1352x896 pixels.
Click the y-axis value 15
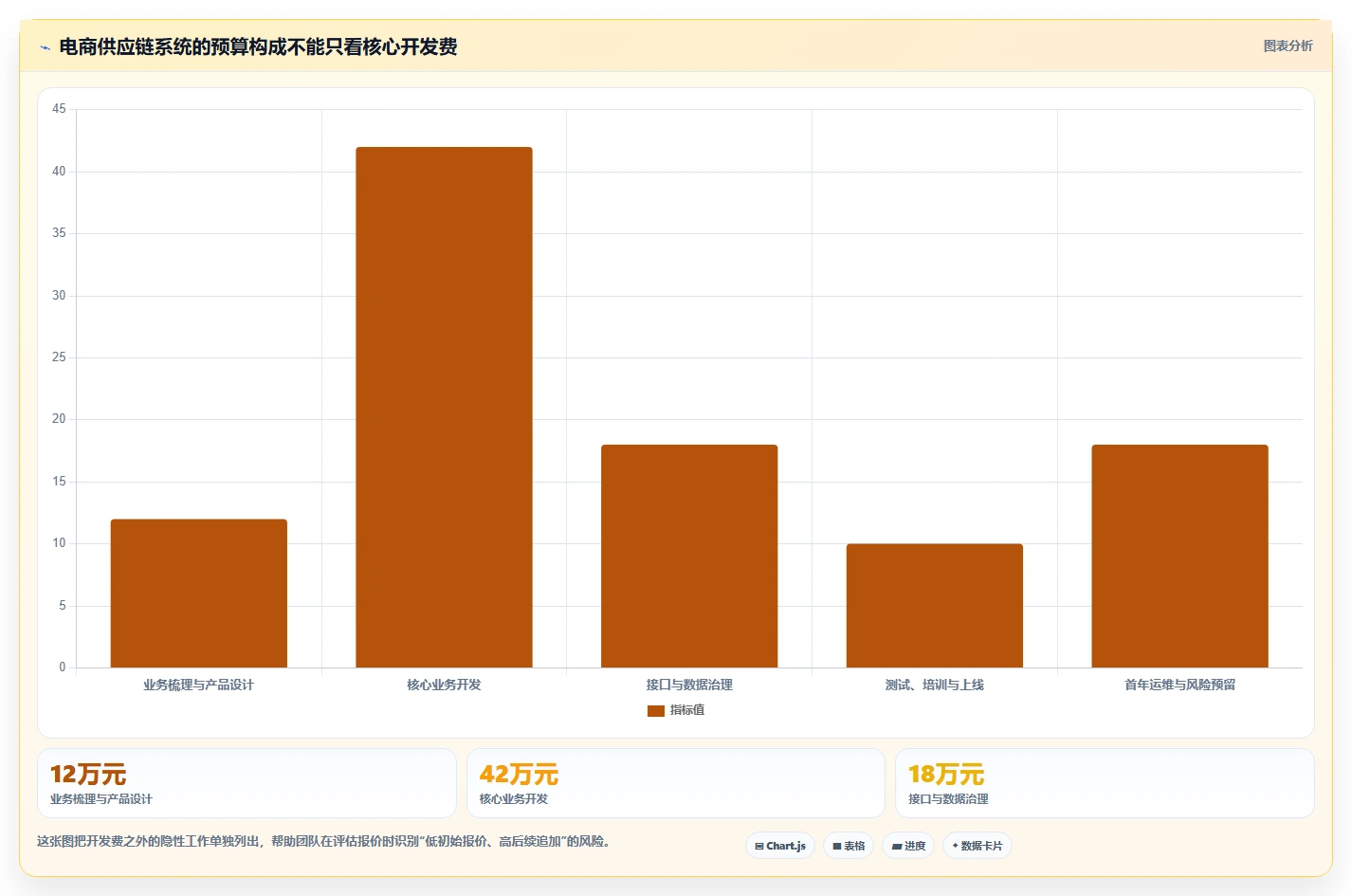[x=59, y=482]
